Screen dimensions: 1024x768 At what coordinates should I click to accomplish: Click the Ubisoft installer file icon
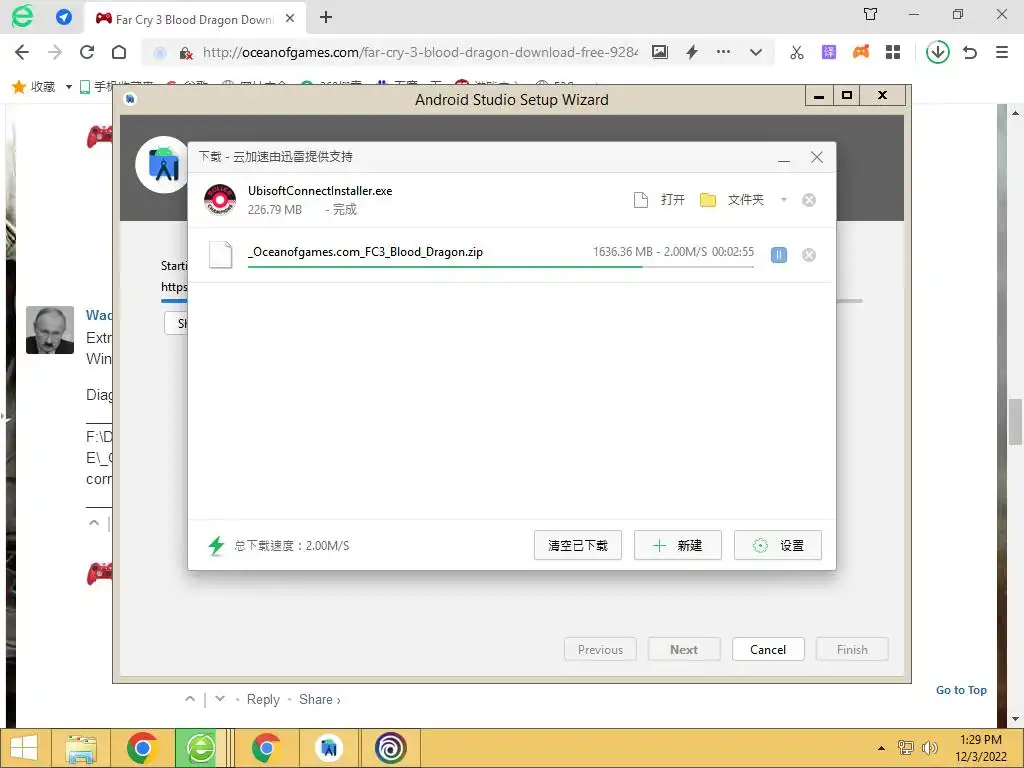[220, 200]
